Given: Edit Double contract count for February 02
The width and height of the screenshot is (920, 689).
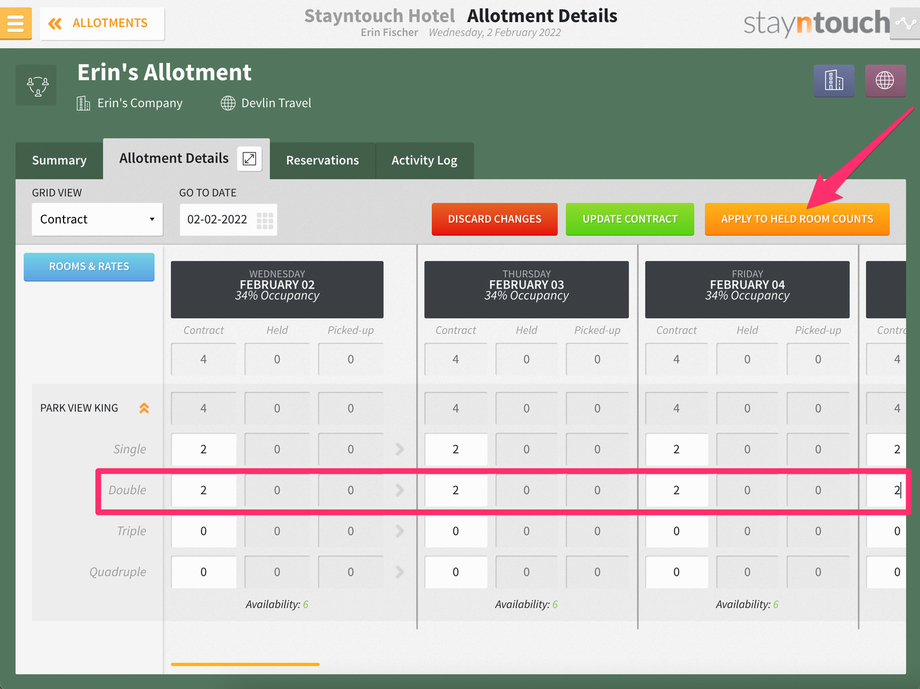Looking at the screenshot, I should (x=204, y=490).
